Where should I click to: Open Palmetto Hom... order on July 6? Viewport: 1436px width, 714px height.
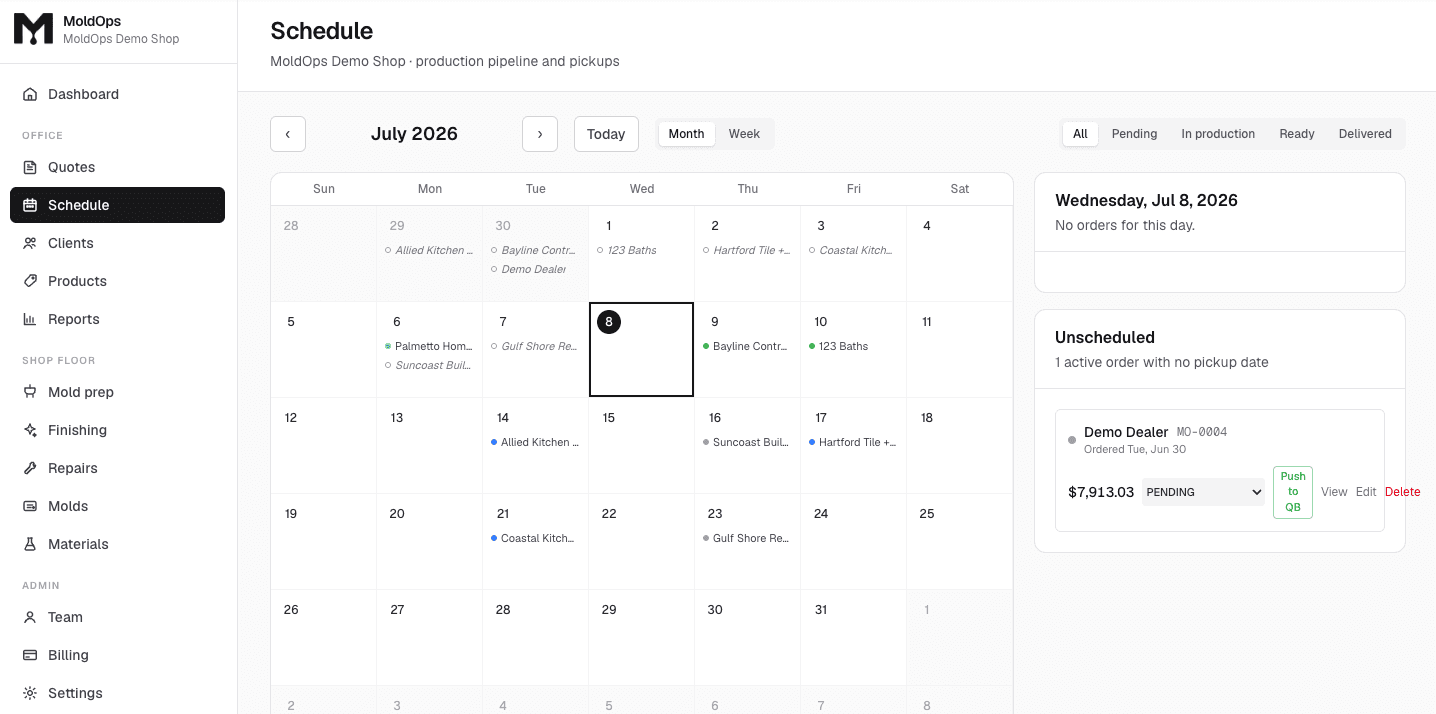[x=429, y=346]
